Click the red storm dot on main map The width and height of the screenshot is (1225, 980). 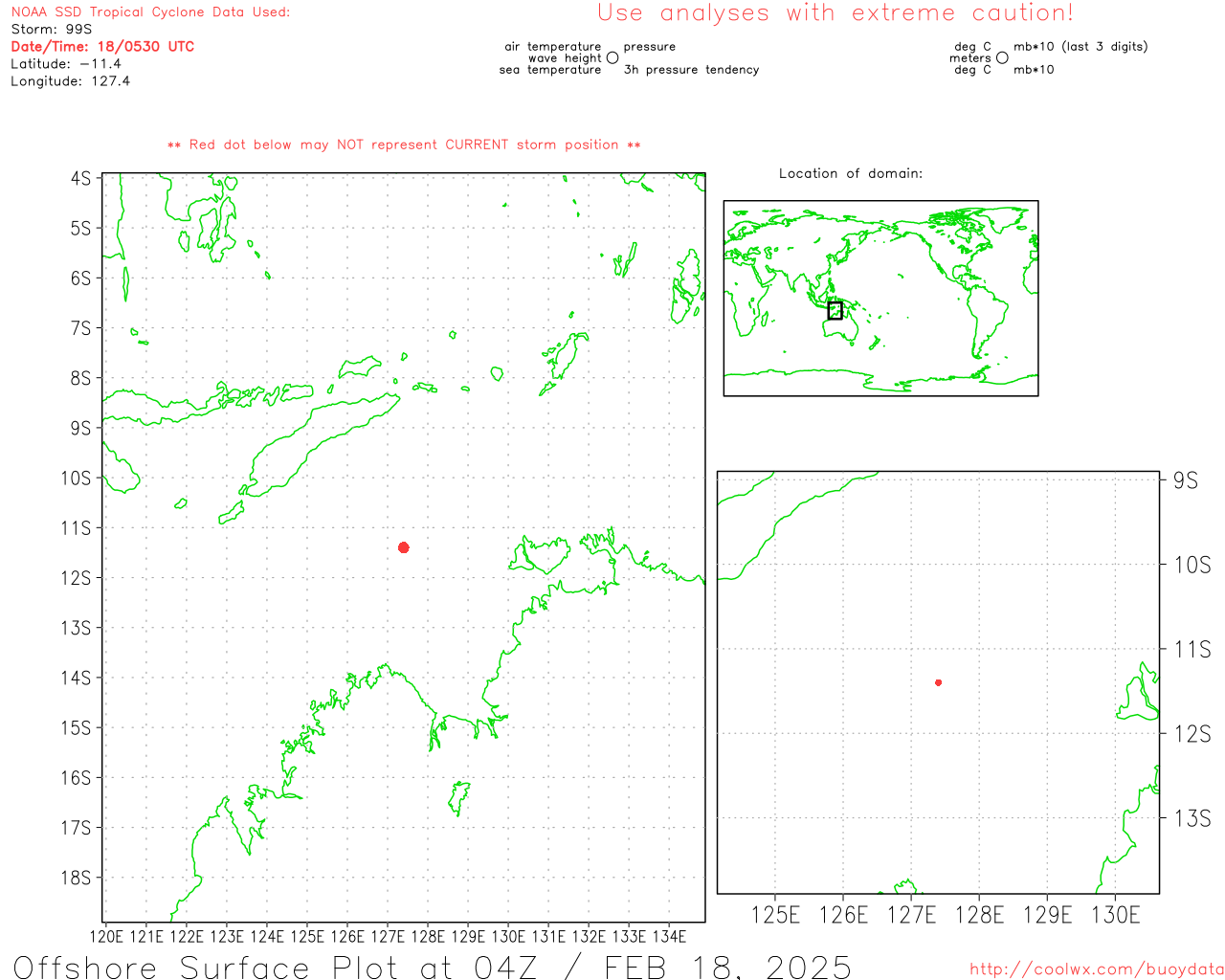[x=404, y=547]
